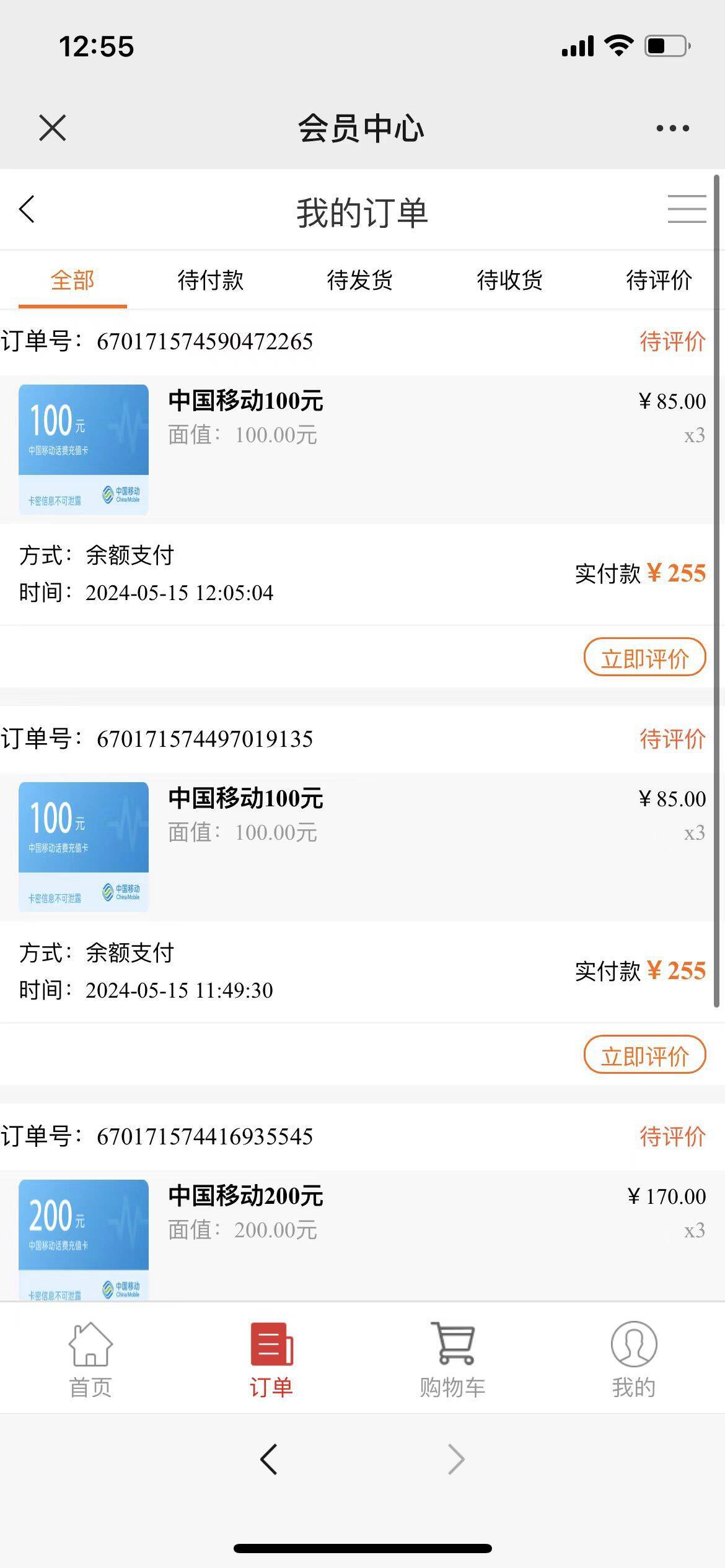Tap 立即评价 for the 11:49:30 order
This screenshot has width=725, height=1568.
[644, 1055]
